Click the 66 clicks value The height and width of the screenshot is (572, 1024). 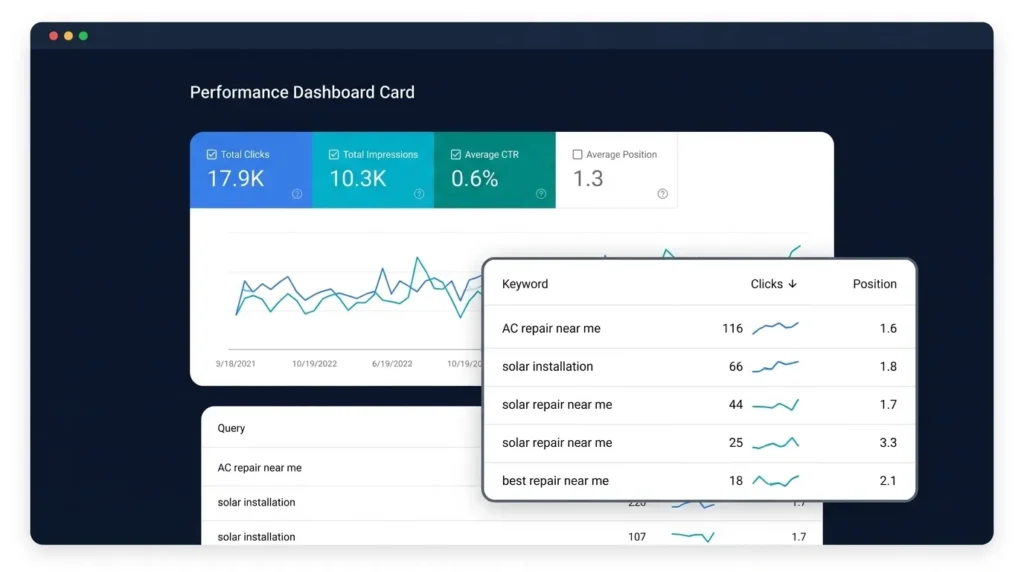coord(736,366)
